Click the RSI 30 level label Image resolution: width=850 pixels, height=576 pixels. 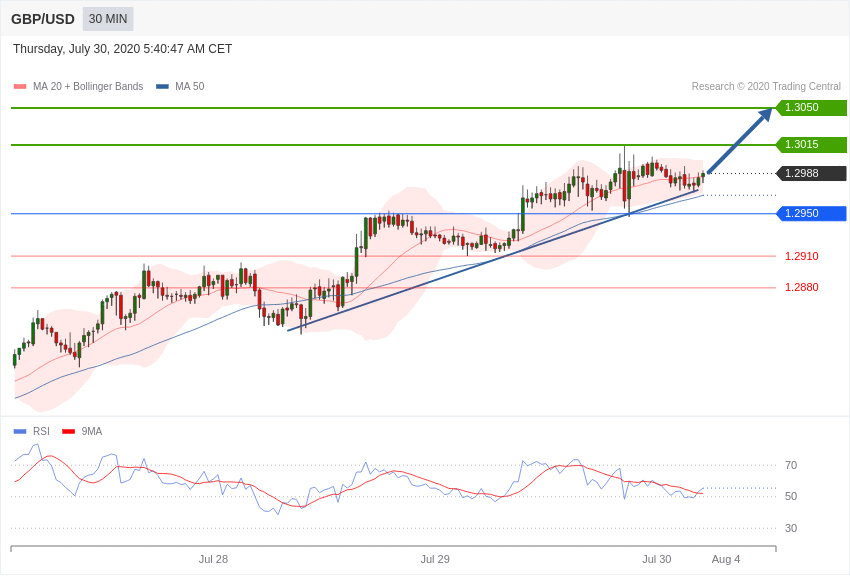coord(791,528)
